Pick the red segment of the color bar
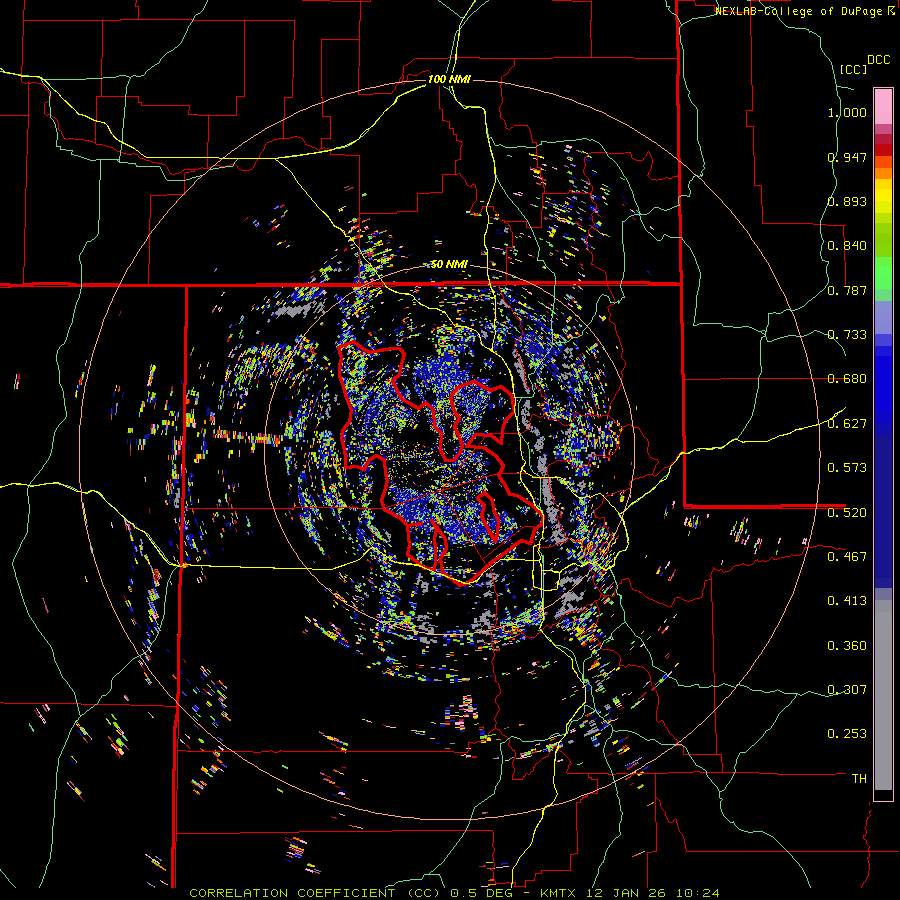The image size is (900, 900). point(883,150)
